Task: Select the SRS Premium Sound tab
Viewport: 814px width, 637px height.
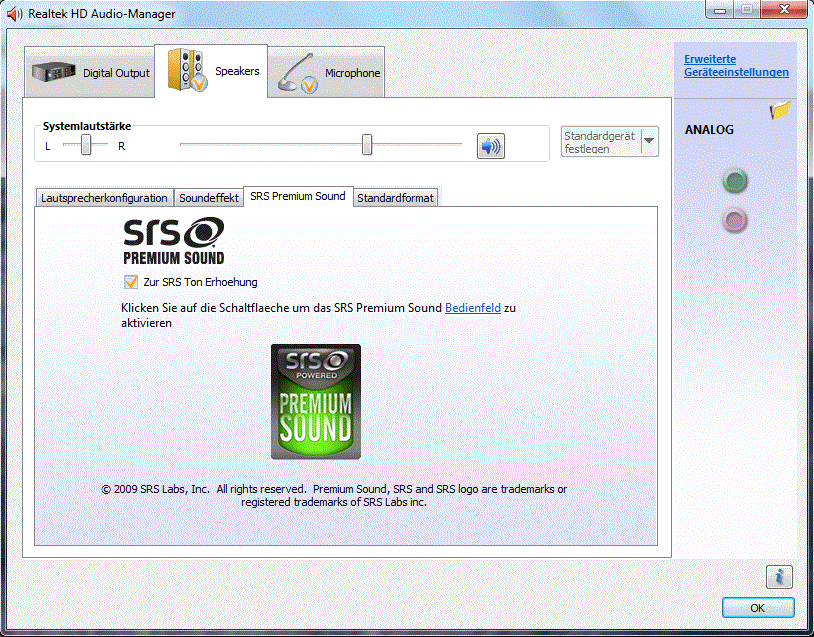Action: point(298,196)
